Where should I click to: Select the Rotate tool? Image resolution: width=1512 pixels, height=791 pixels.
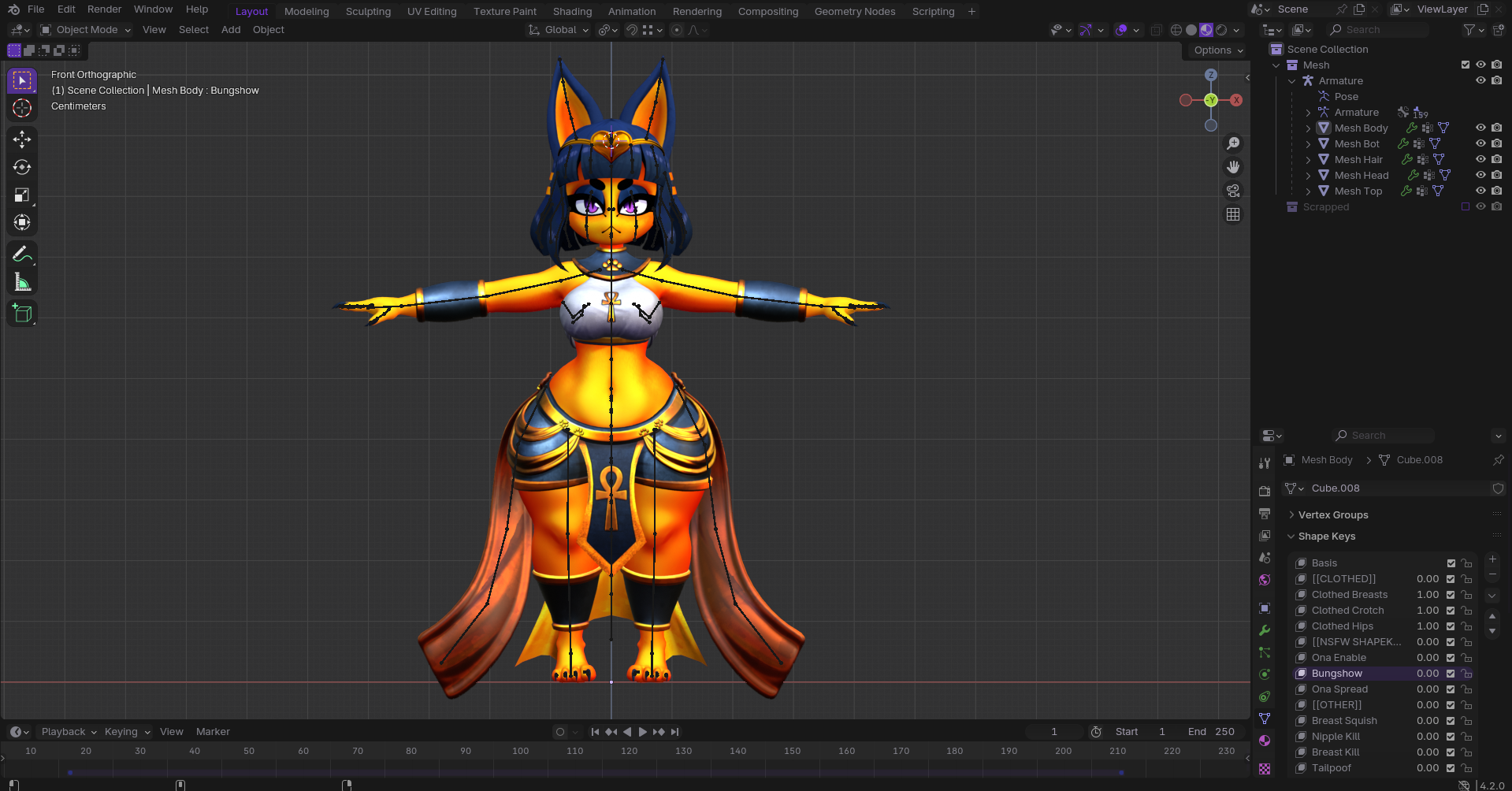coord(22,167)
